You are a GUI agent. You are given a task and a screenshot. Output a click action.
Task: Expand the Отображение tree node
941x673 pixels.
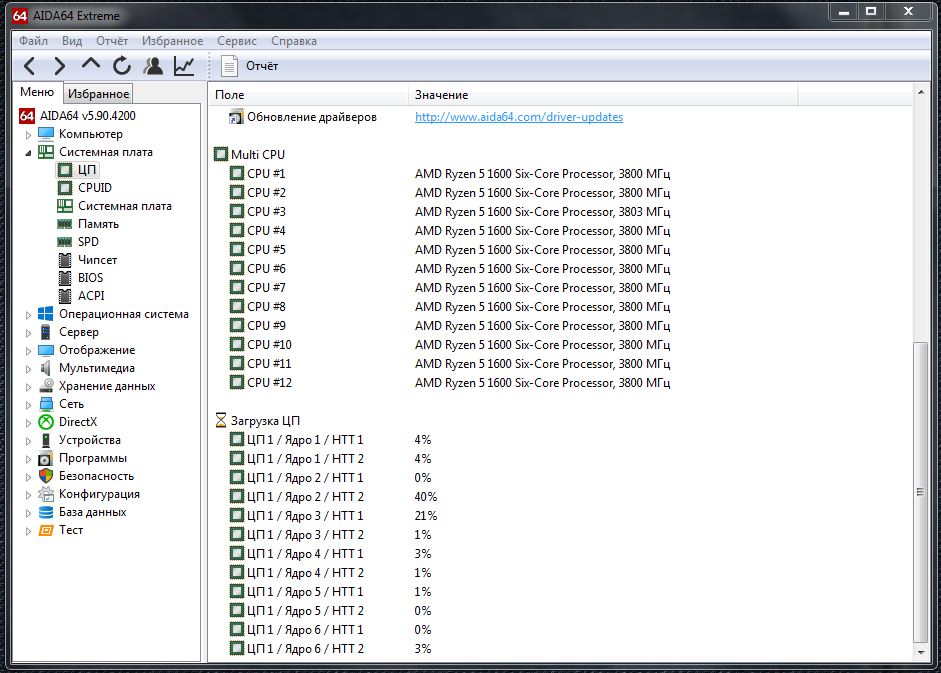pyautogui.click(x=28, y=351)
